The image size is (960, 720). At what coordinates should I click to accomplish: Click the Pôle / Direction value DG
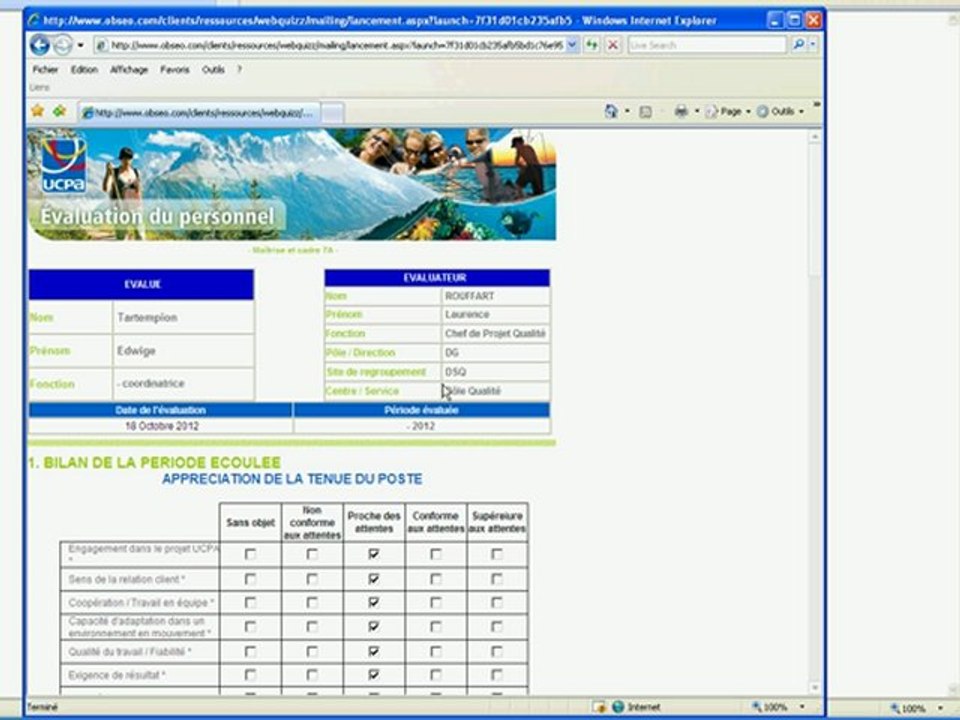[452, 353]
